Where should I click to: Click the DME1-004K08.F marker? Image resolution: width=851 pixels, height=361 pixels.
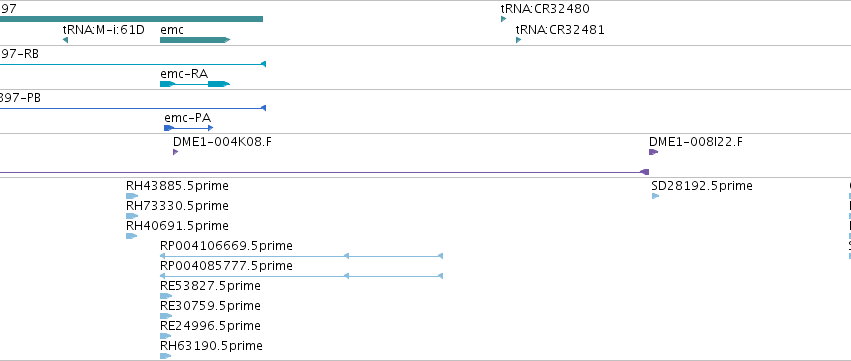[x=175, y=152]
